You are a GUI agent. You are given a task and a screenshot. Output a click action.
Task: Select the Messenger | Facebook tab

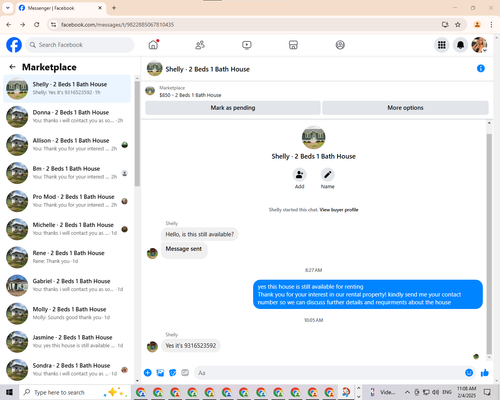[x=61, y=8]
